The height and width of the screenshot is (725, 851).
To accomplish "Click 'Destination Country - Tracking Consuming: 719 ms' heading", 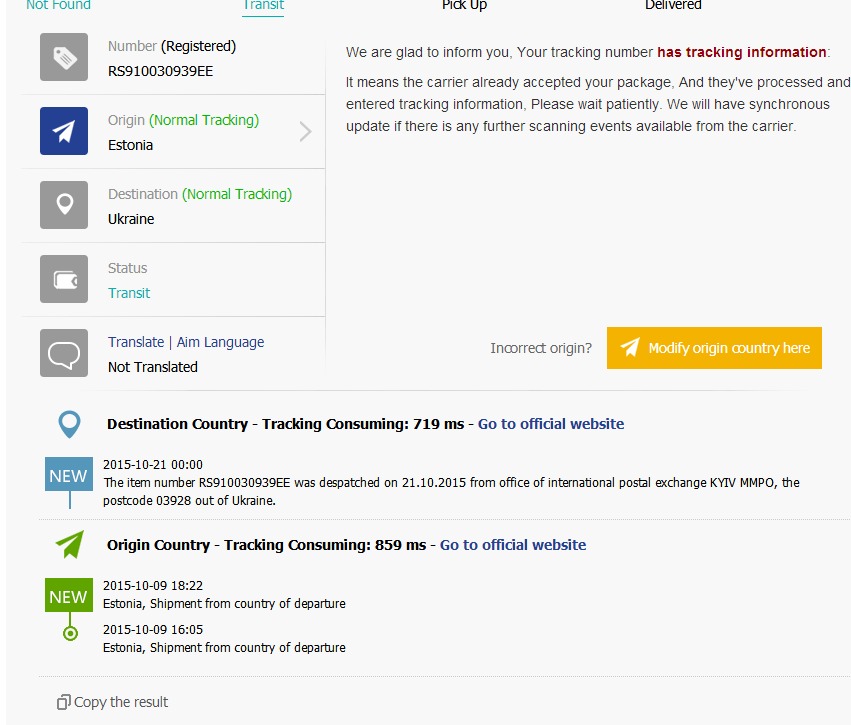I will click(x=285, y=424).
